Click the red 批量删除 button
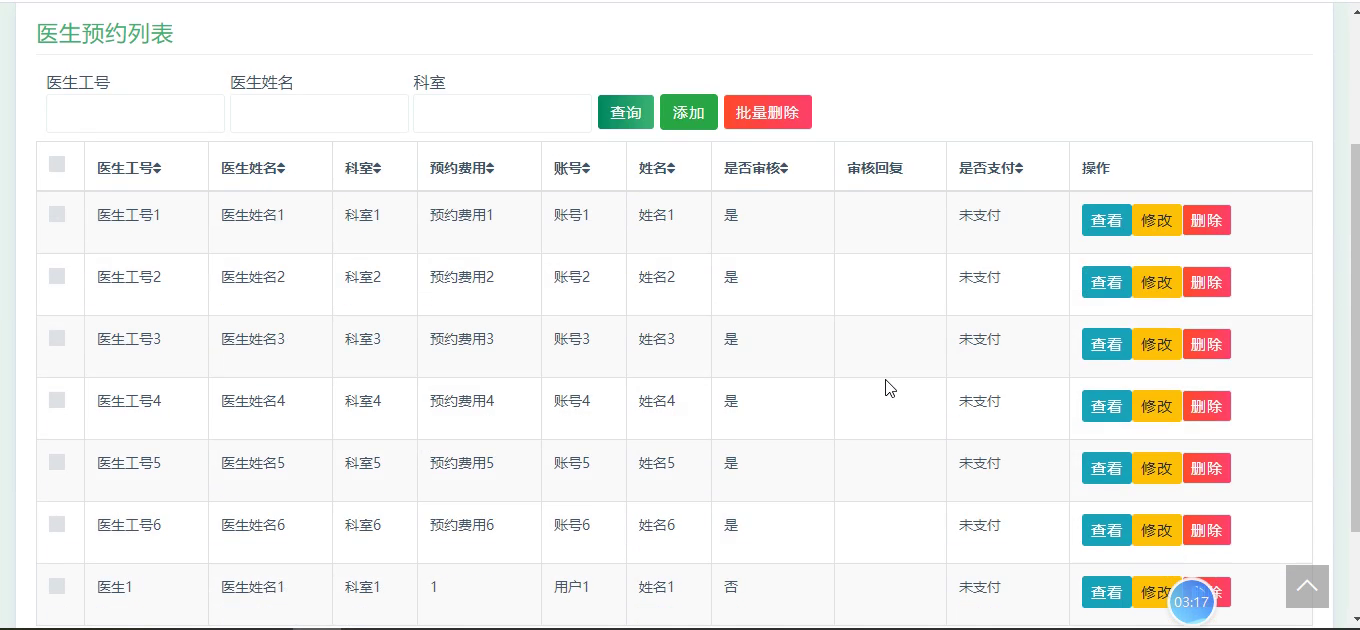The image size is (1360, 630). 768,112
